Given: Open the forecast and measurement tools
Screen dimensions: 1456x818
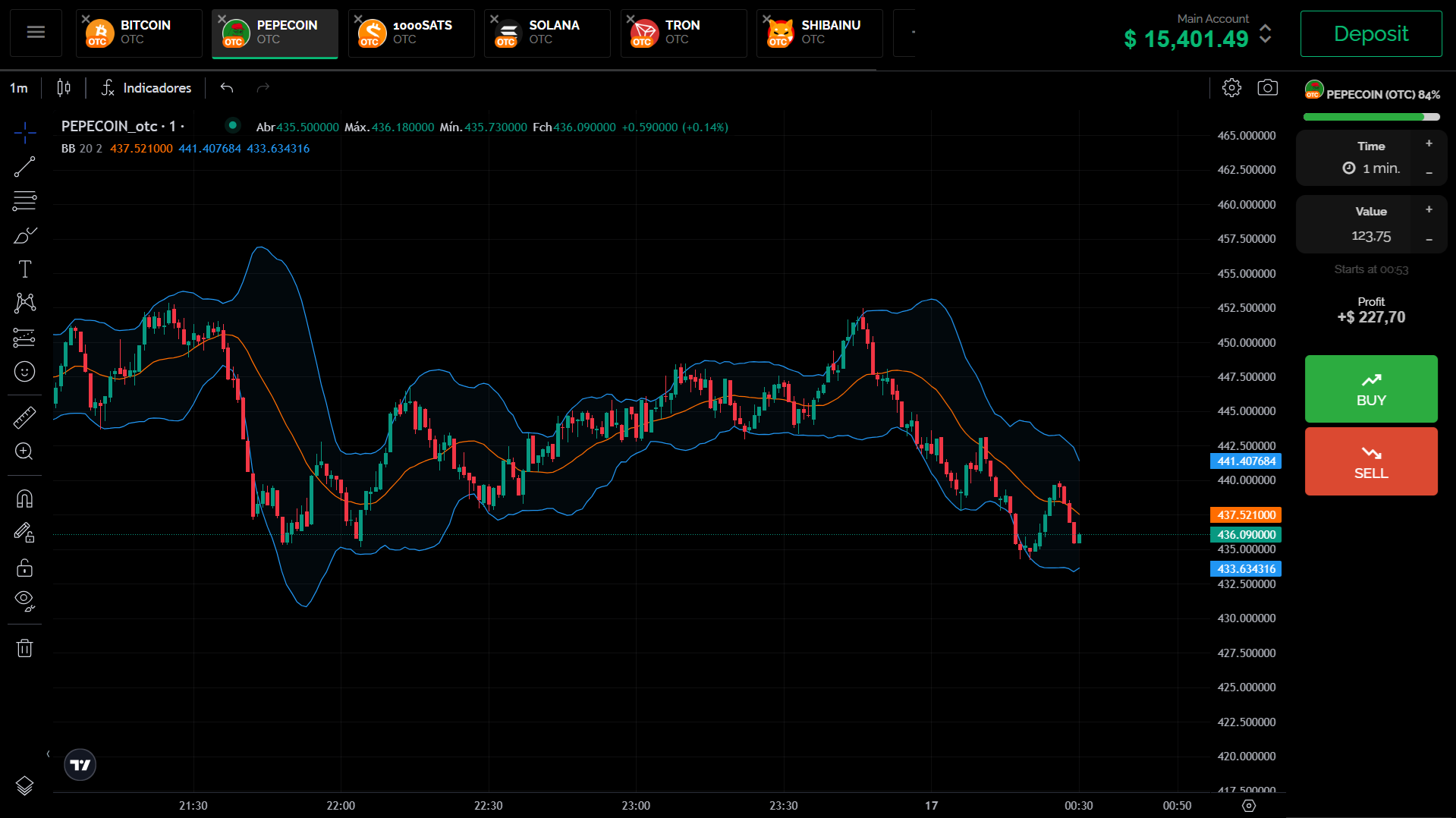Looking at the screenshot, I should tap(24, 337).
